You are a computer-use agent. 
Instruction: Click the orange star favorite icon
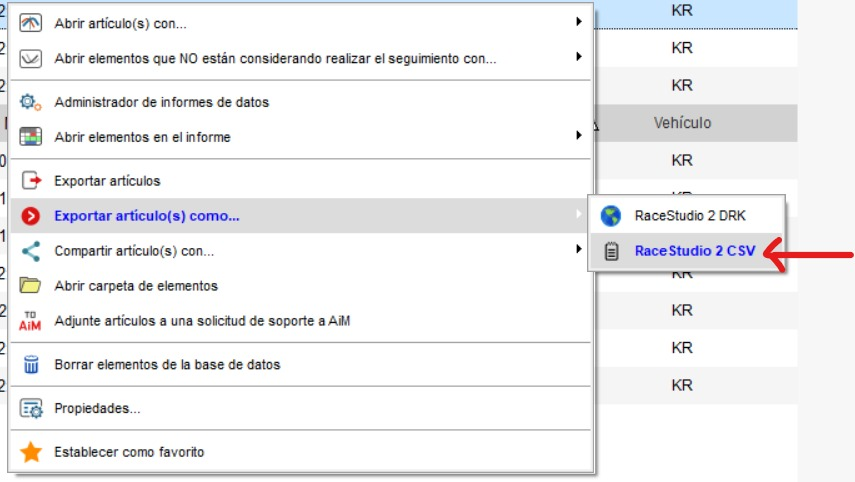[x=31, y=451]
